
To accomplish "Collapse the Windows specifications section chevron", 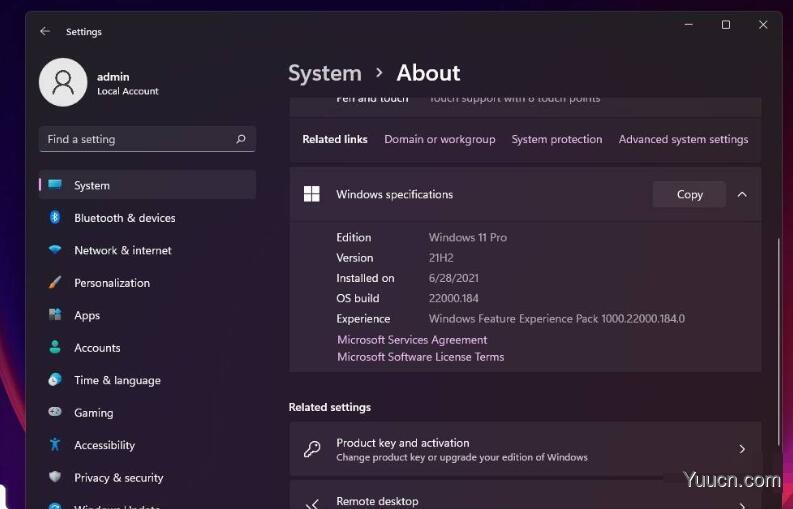I will point(742,194).
